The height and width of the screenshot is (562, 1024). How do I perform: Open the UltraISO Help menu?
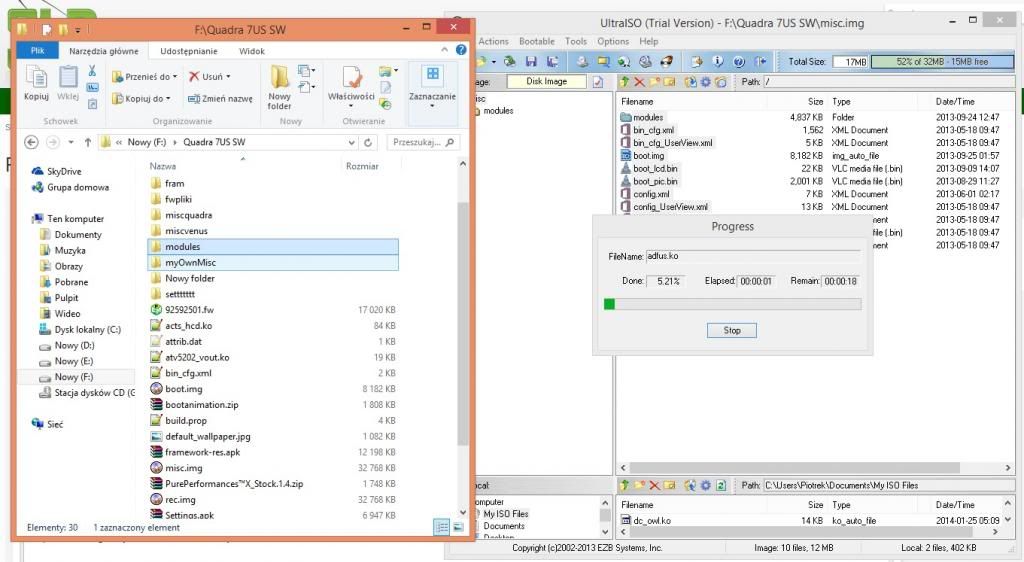pos(648,41)
